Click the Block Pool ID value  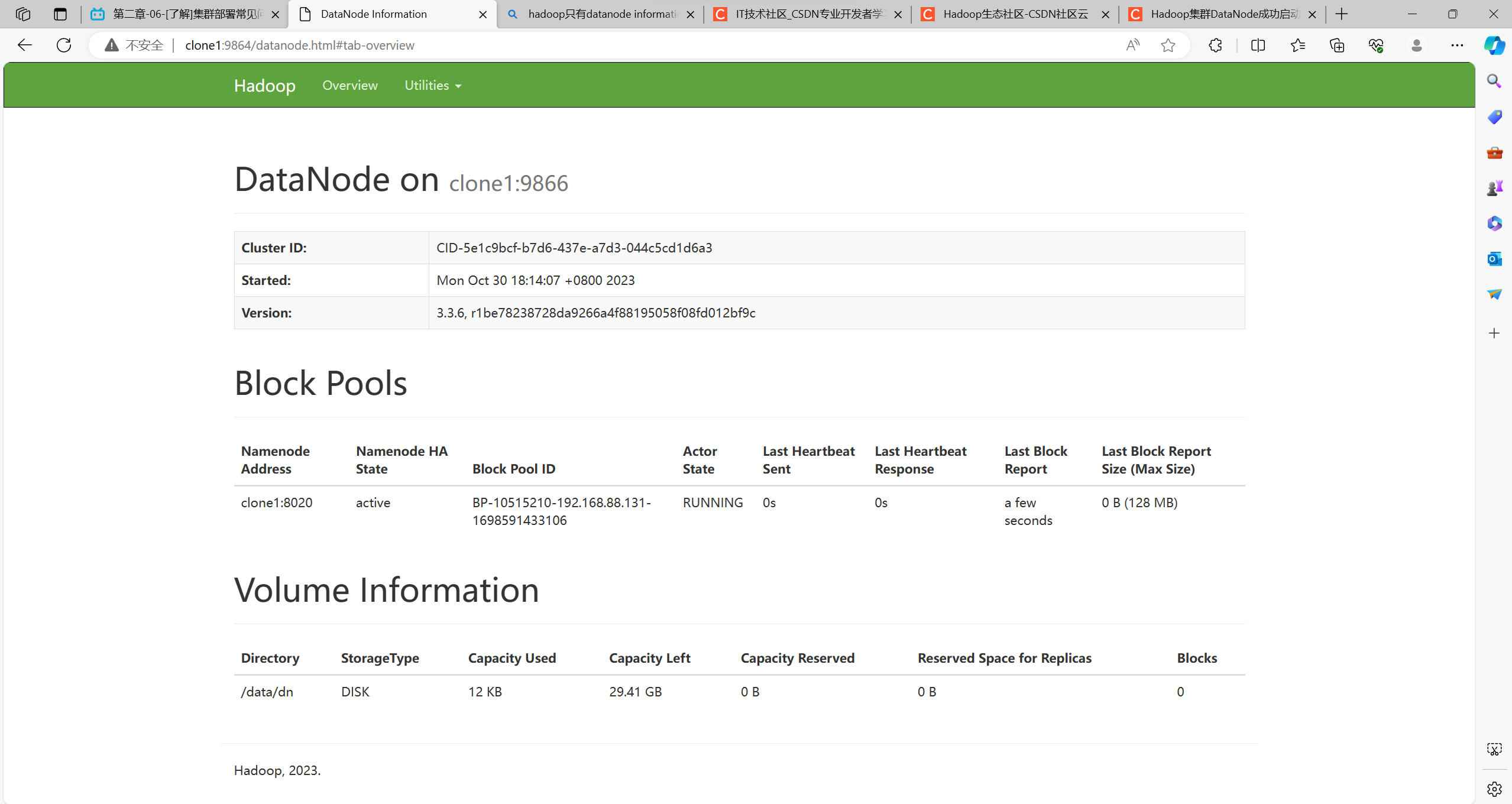point(561,511)
